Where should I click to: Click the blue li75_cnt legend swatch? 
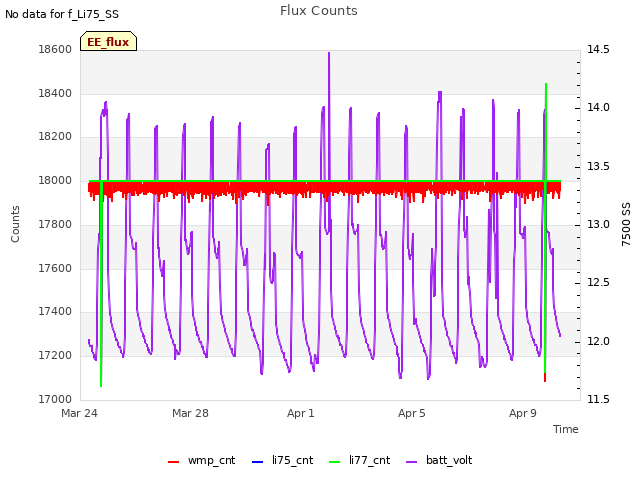click(258, 462)
